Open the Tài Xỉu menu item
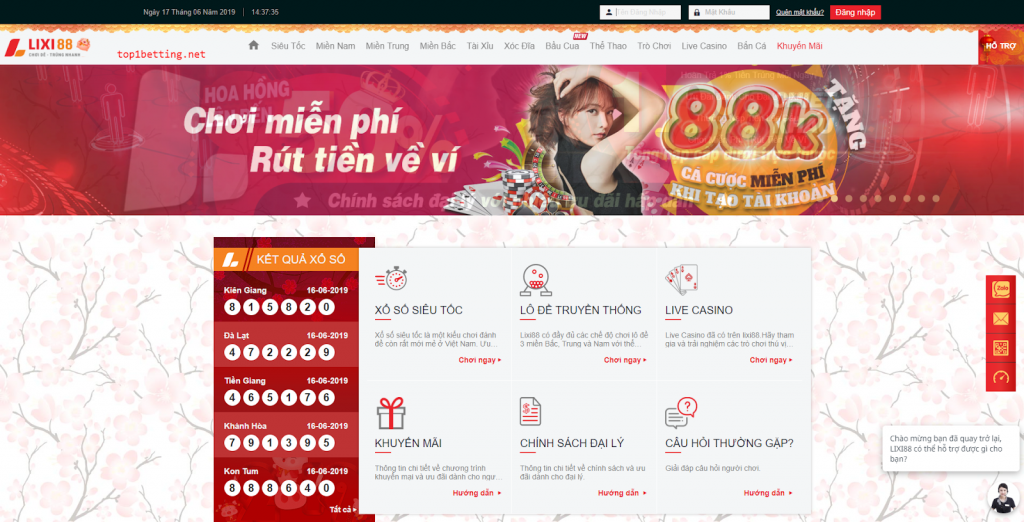 pyautogui.click(x=480, y=46)
